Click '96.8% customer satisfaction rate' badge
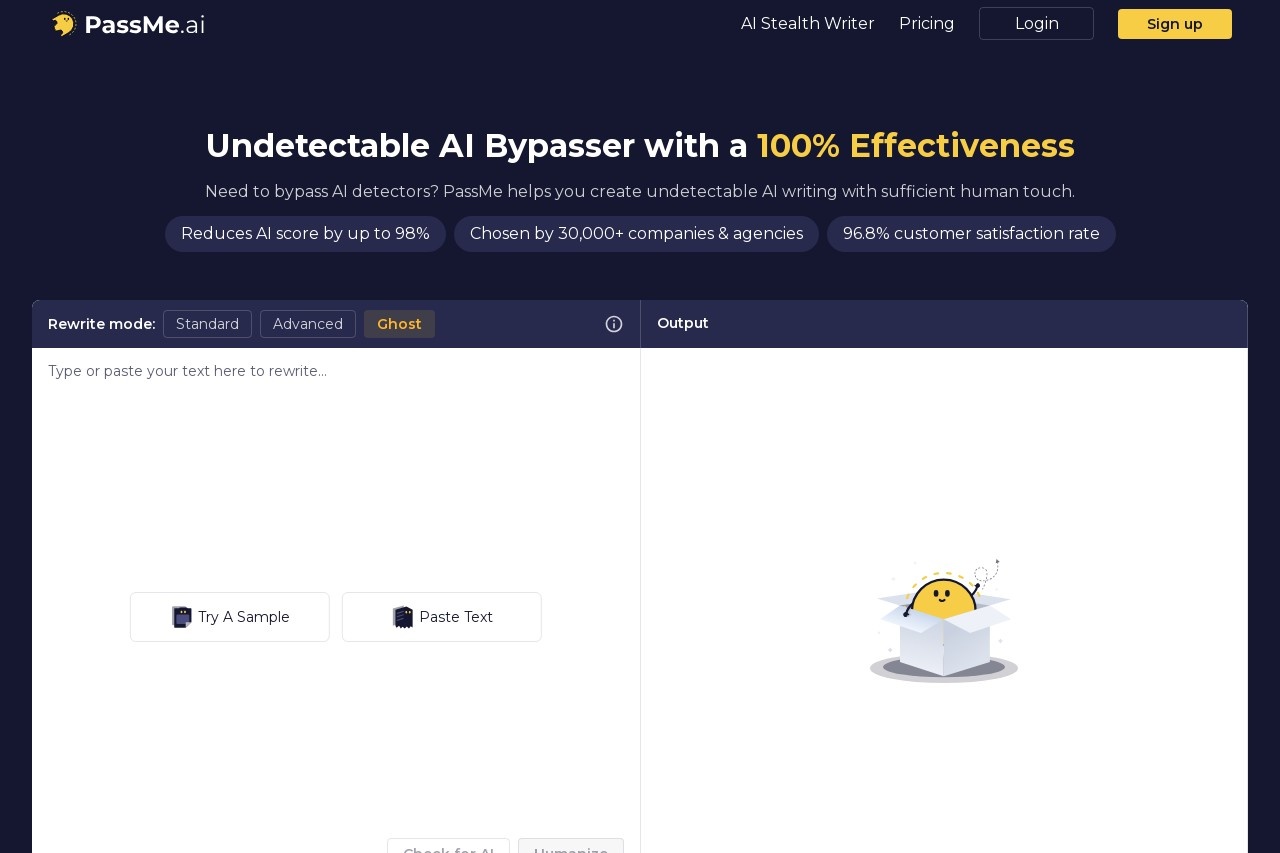 point(971,234)
